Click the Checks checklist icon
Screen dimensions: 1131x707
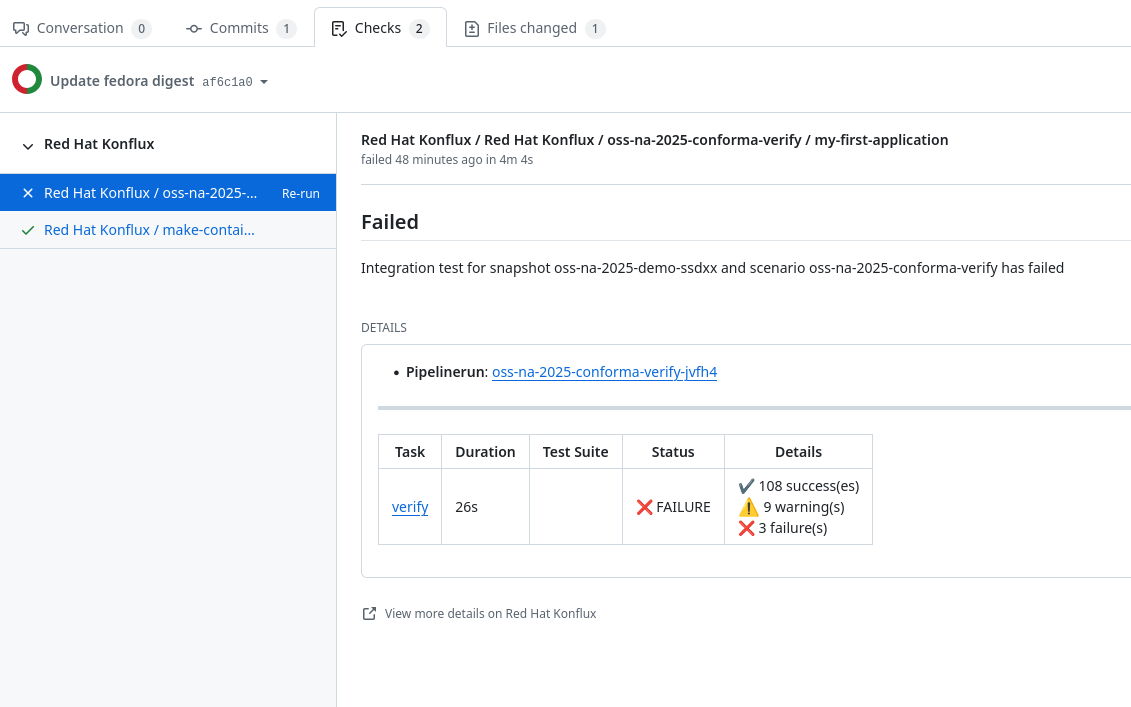click(x=339, y=29)
